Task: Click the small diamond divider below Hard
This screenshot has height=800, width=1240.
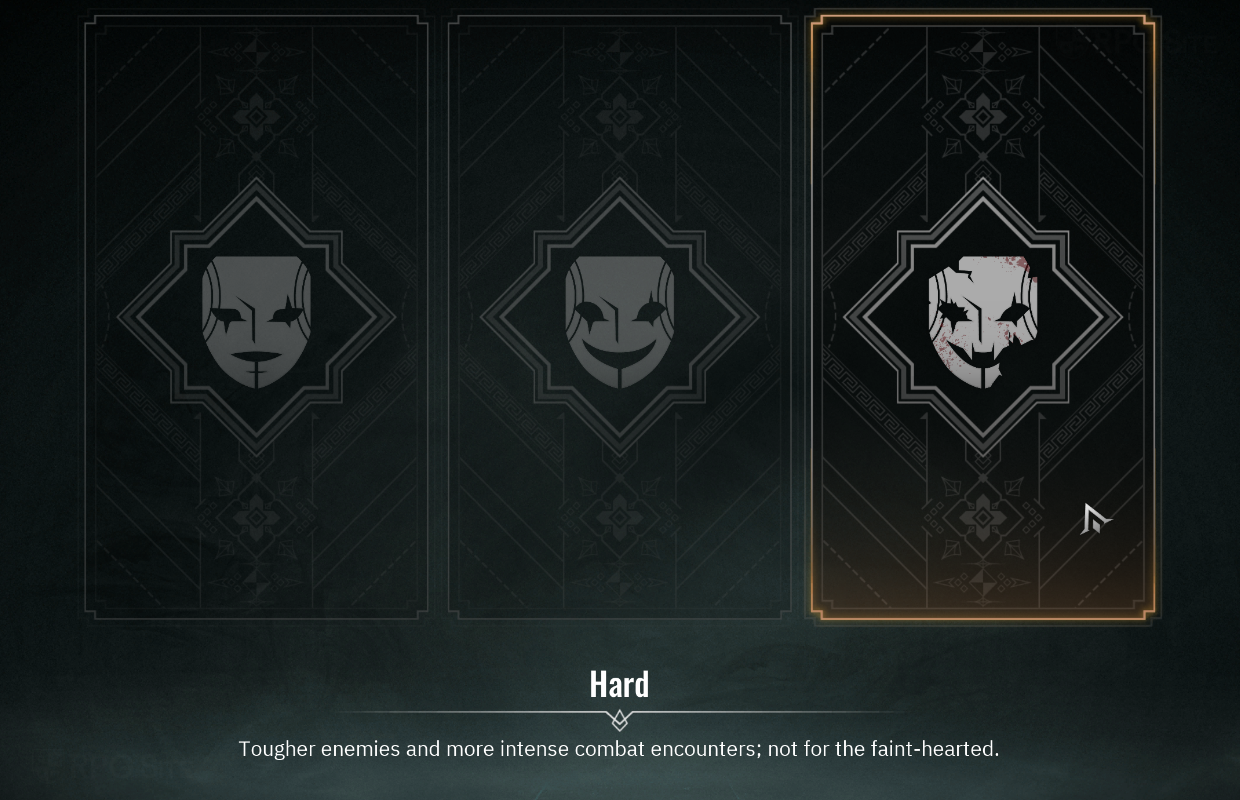Action: (x=620, y=719)
